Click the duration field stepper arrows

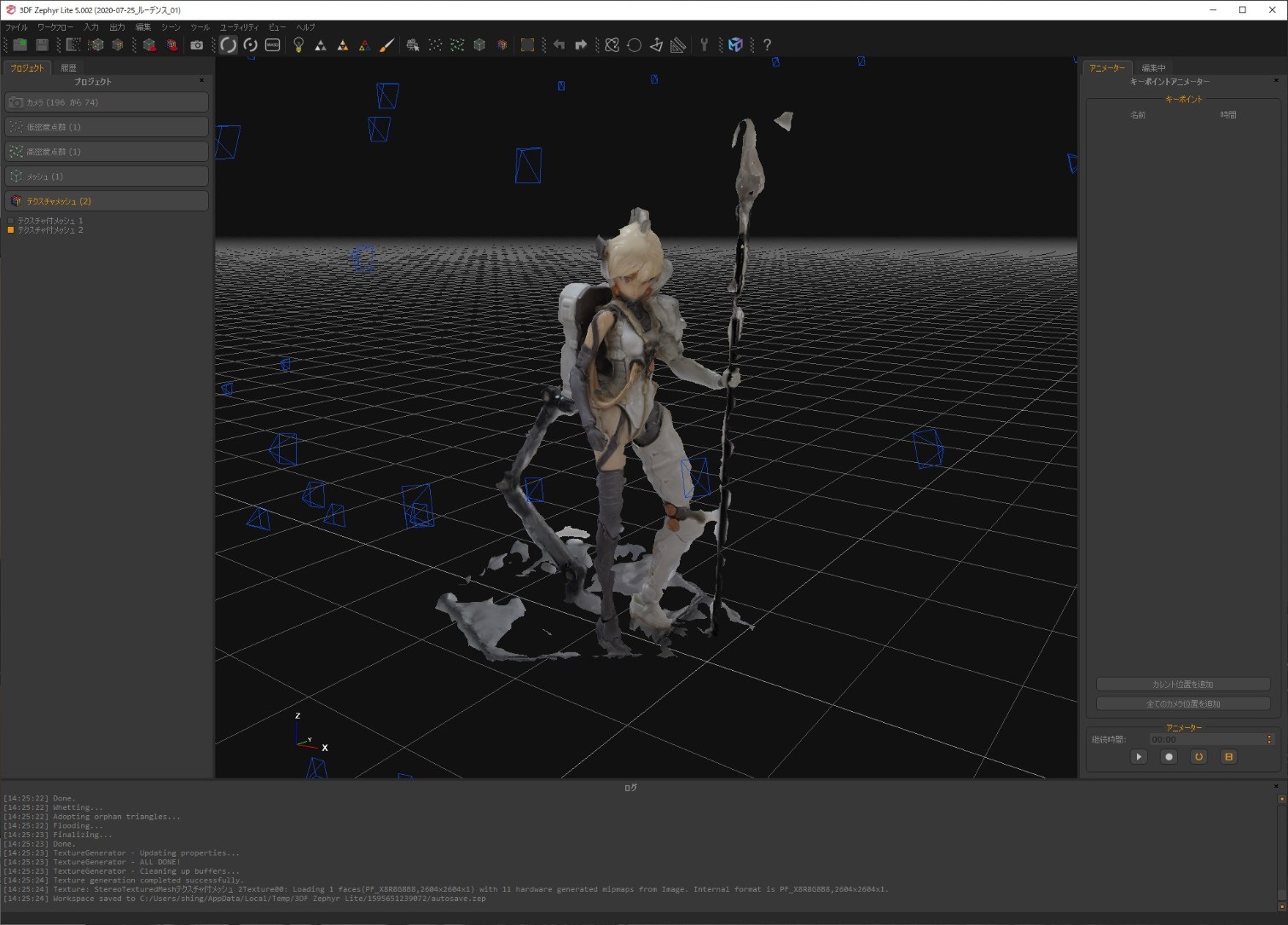(1269, 740)
